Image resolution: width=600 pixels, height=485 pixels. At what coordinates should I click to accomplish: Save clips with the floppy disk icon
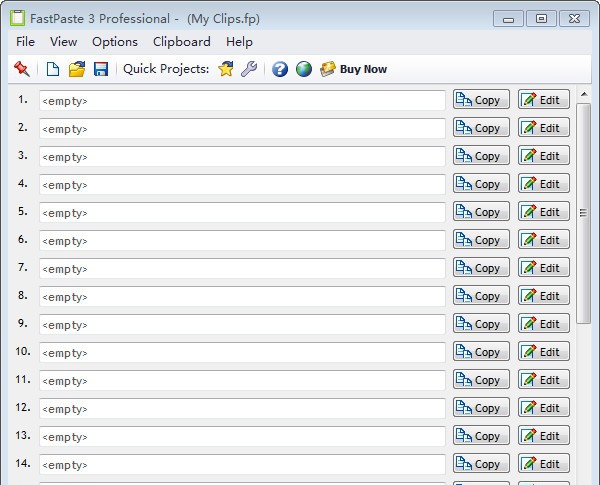(101, 69)
